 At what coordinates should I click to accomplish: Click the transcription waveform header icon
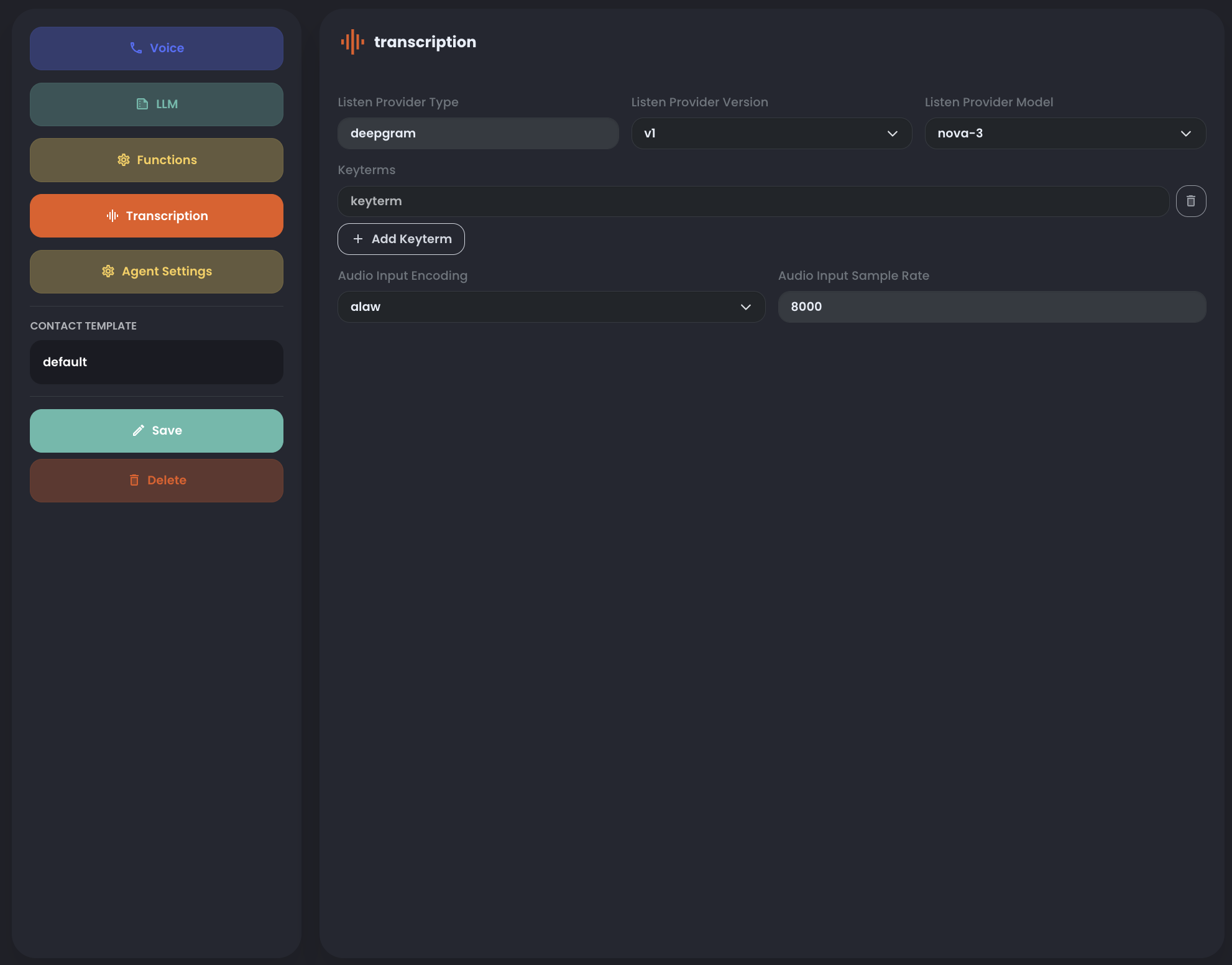click(x=352, y=42)
